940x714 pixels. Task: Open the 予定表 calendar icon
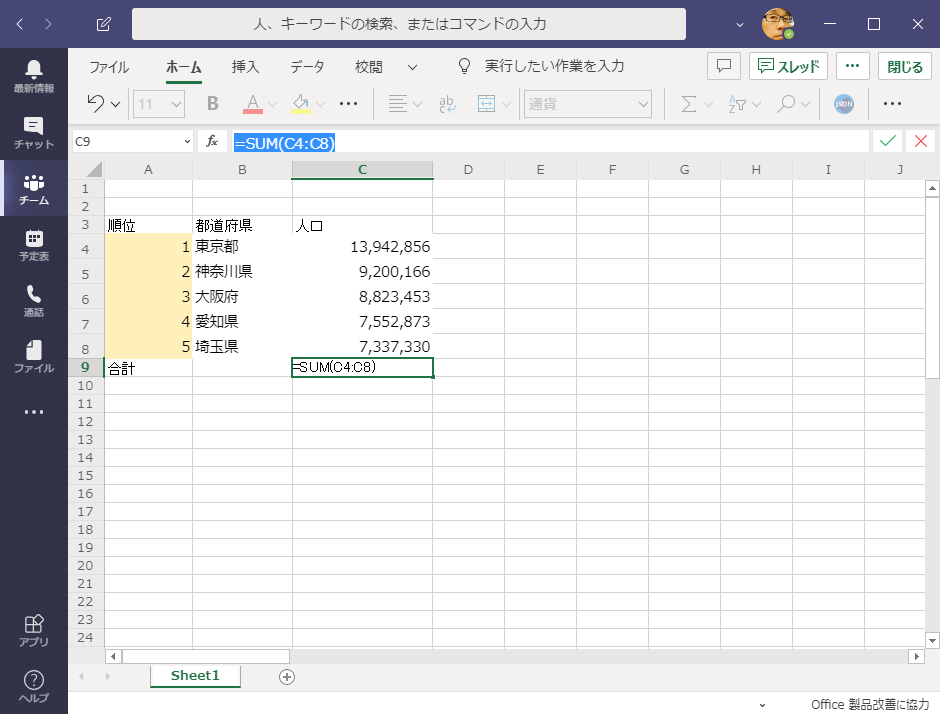34,245
